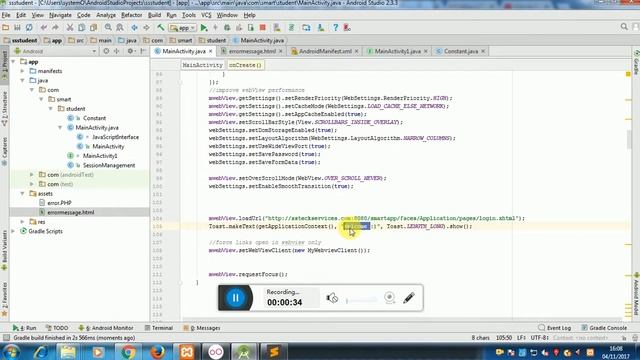This screenshot has width=640, height=360.
Task: Open the Terminal tool window
Action: pos(159,328)
